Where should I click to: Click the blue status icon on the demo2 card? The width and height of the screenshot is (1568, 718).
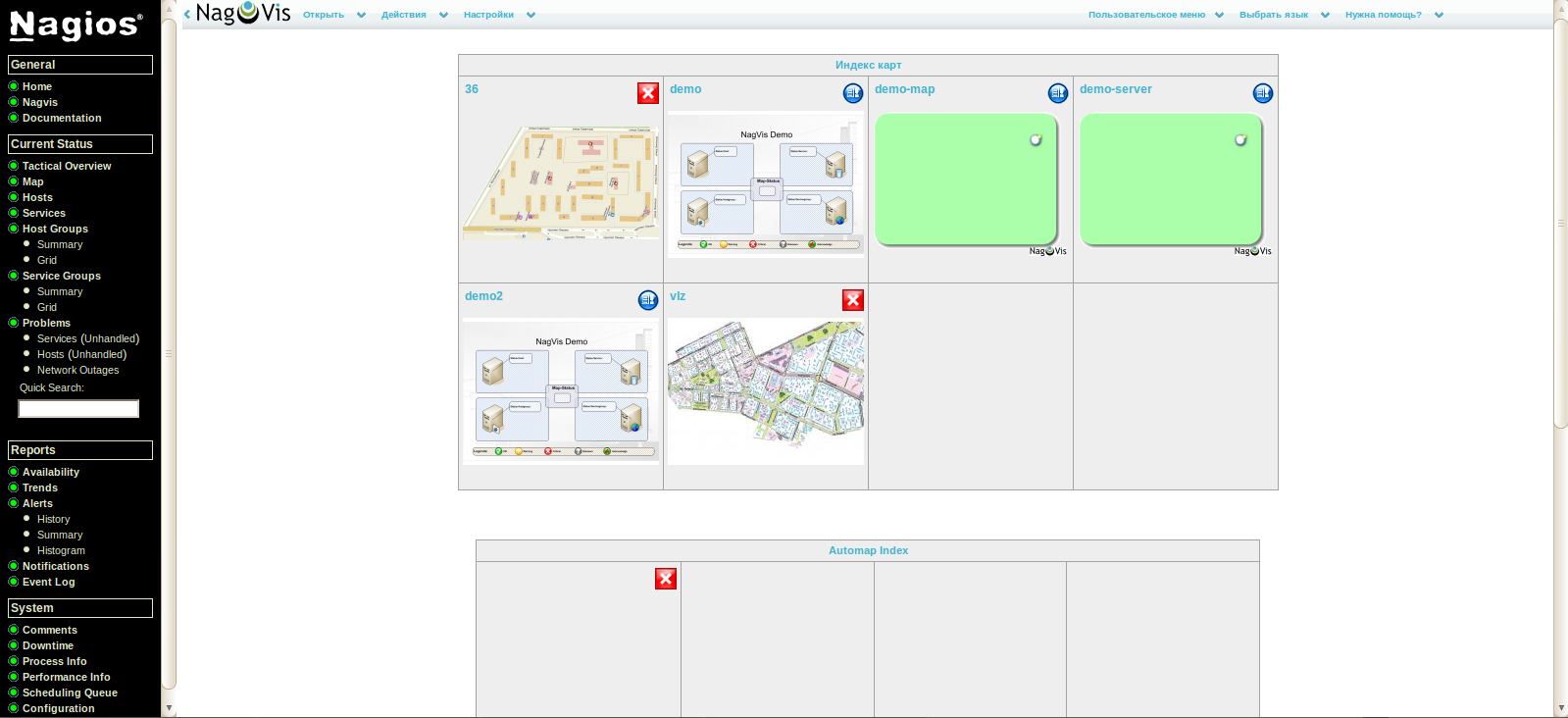point(648,300)
